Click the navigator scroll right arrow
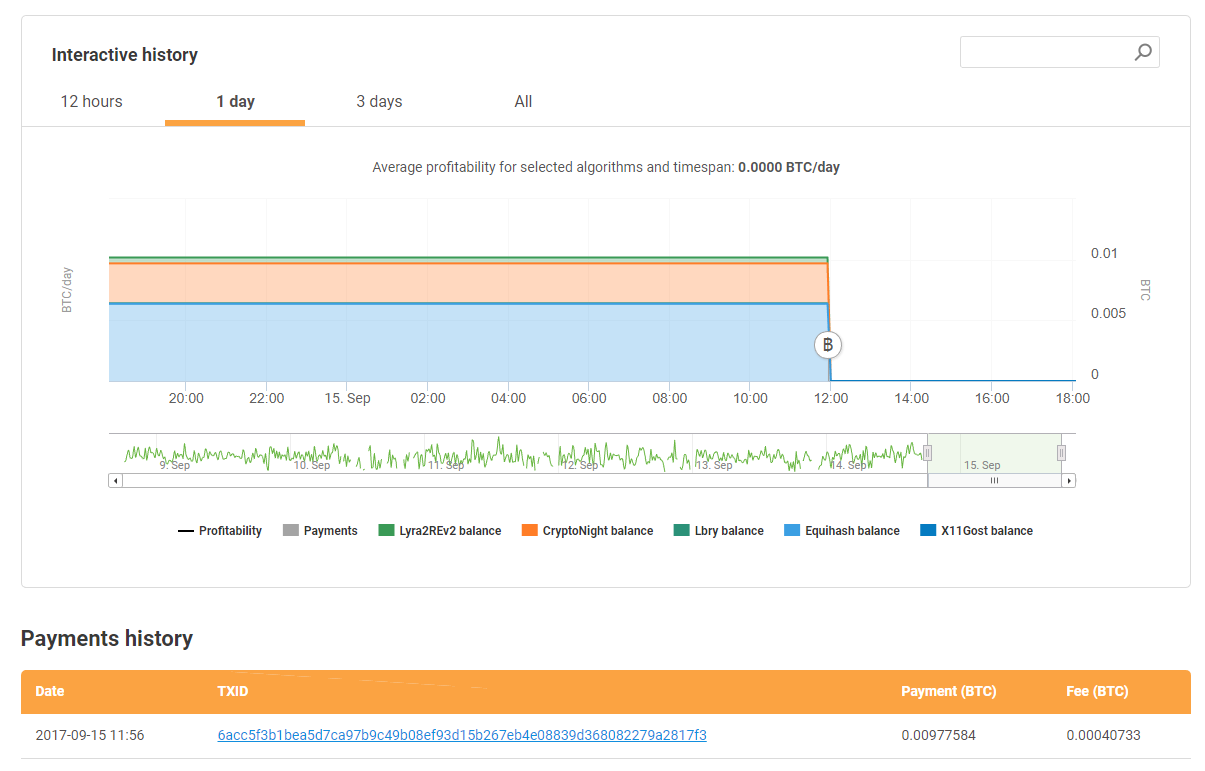 coord(1069,481)
